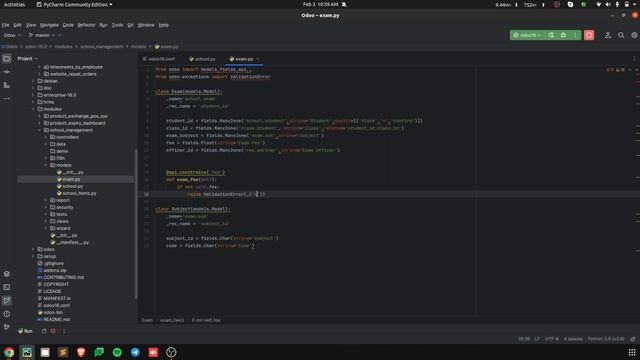The width and height of the screenshot is (640, 360).
Task: Open IDE settings gear icon
Action: click(634, 36)
